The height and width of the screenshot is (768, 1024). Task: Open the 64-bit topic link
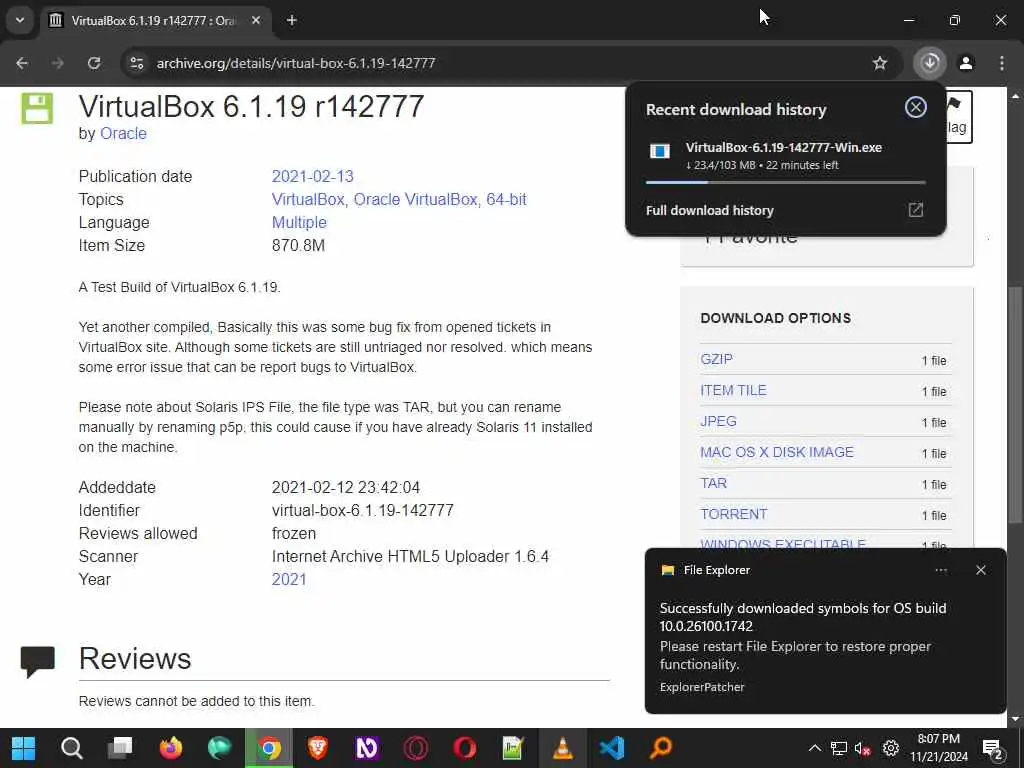(x=506, y=199)
